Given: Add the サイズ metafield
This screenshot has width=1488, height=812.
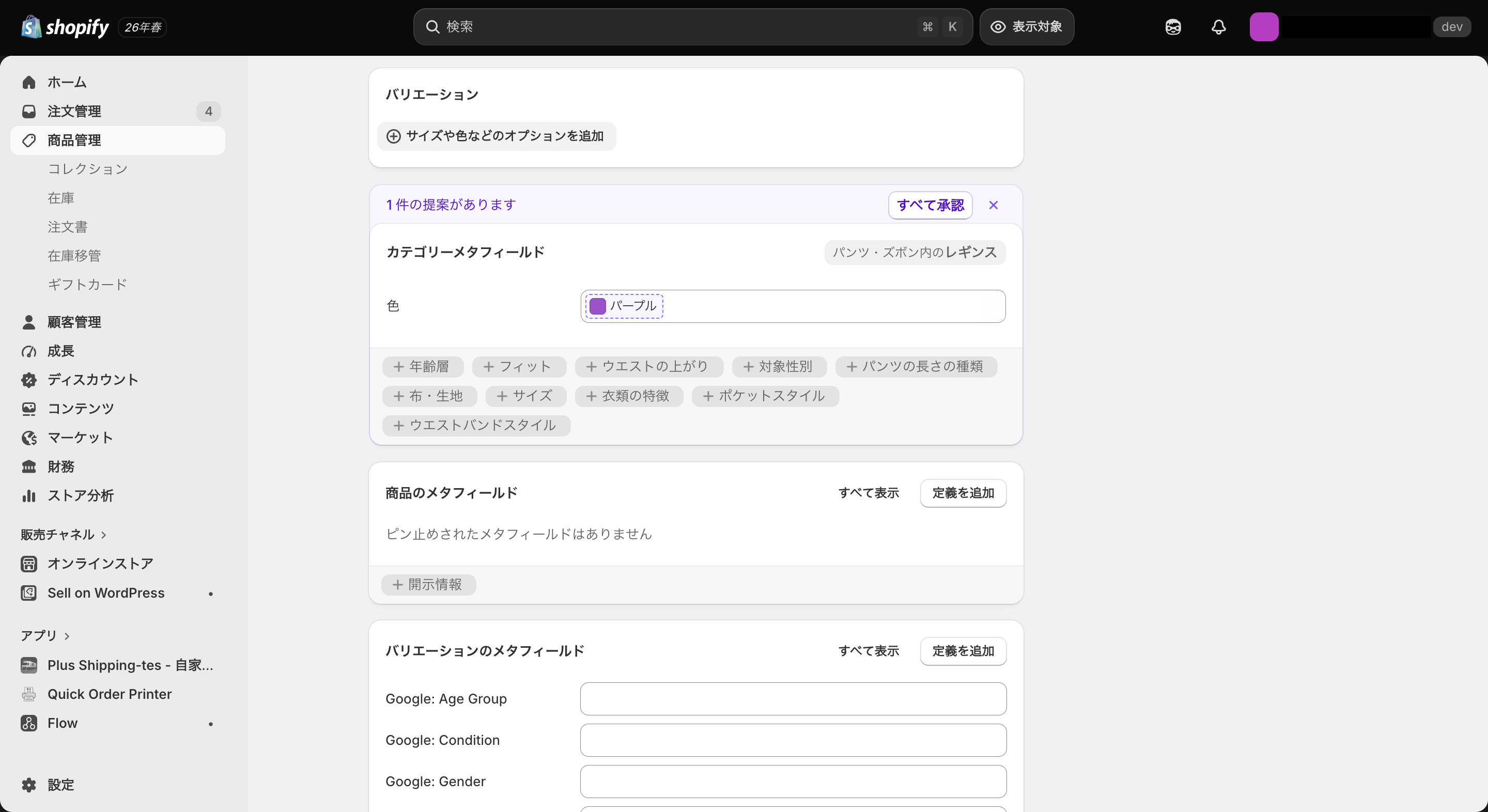Looking at the screenshot, I should pyautogui.click(x=525, y=396).
